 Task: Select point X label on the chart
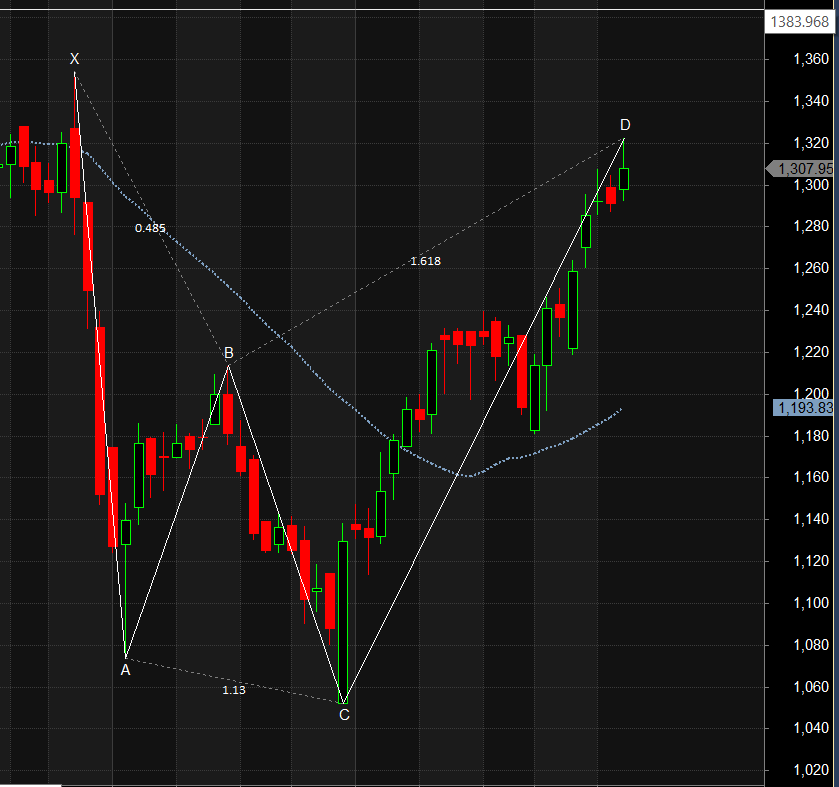click(x=74, y=60)
